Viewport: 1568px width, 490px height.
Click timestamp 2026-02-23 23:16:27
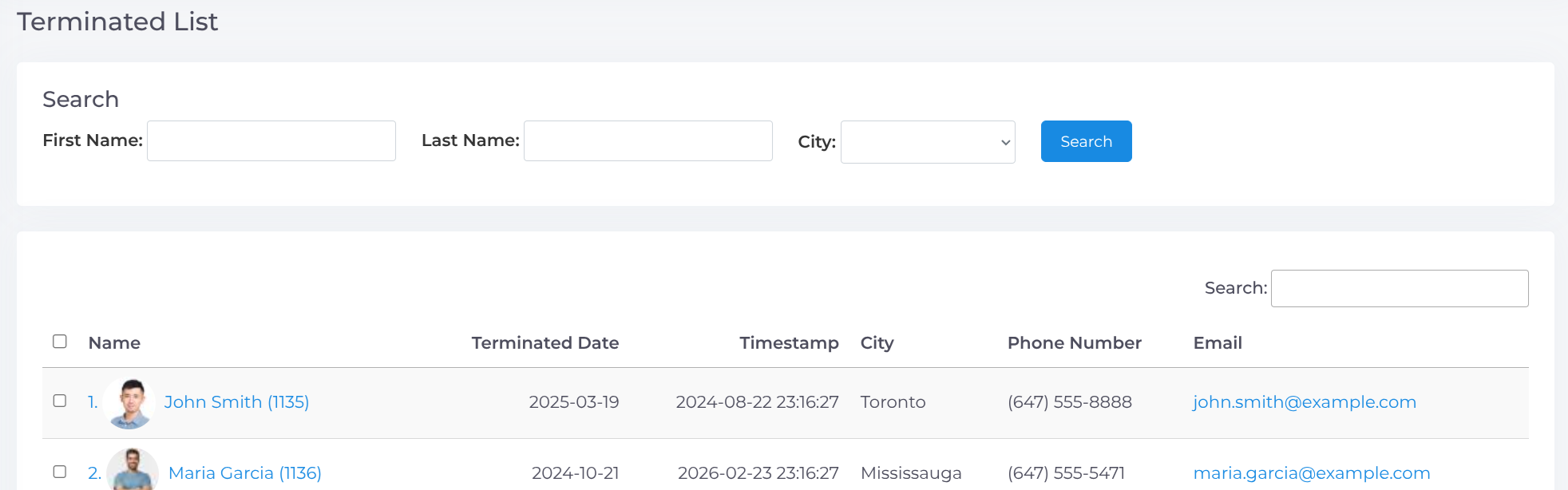tap(758, 473)
